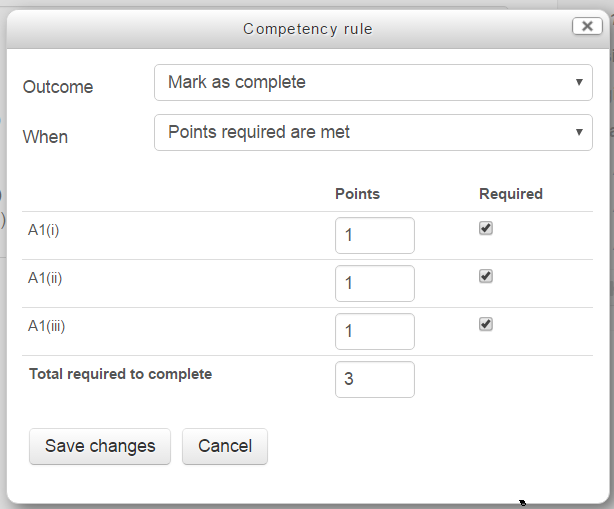Click the When label
This screenshot has width=614, height=509.
pyautogui.click(x=45, y=137)
